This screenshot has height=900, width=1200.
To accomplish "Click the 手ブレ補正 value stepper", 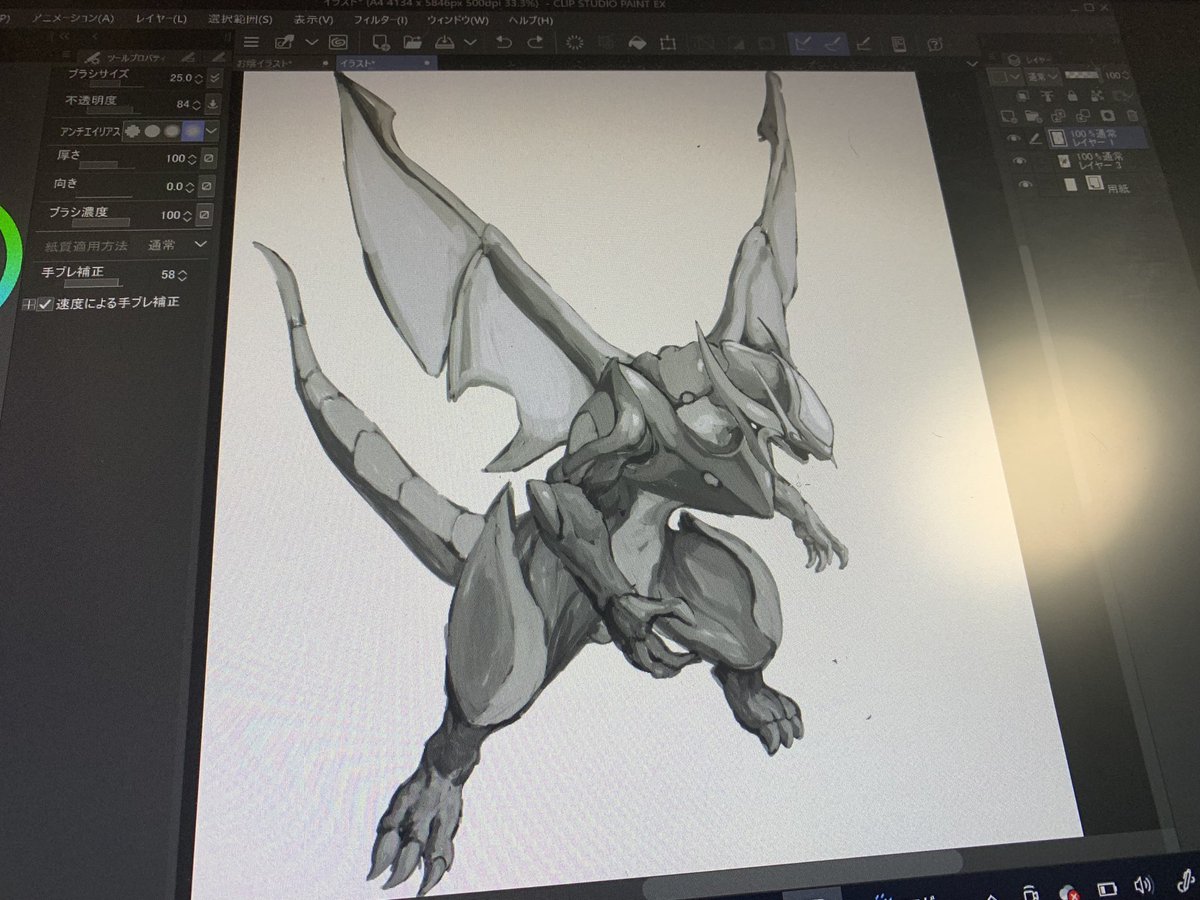I will pos(181,276).
